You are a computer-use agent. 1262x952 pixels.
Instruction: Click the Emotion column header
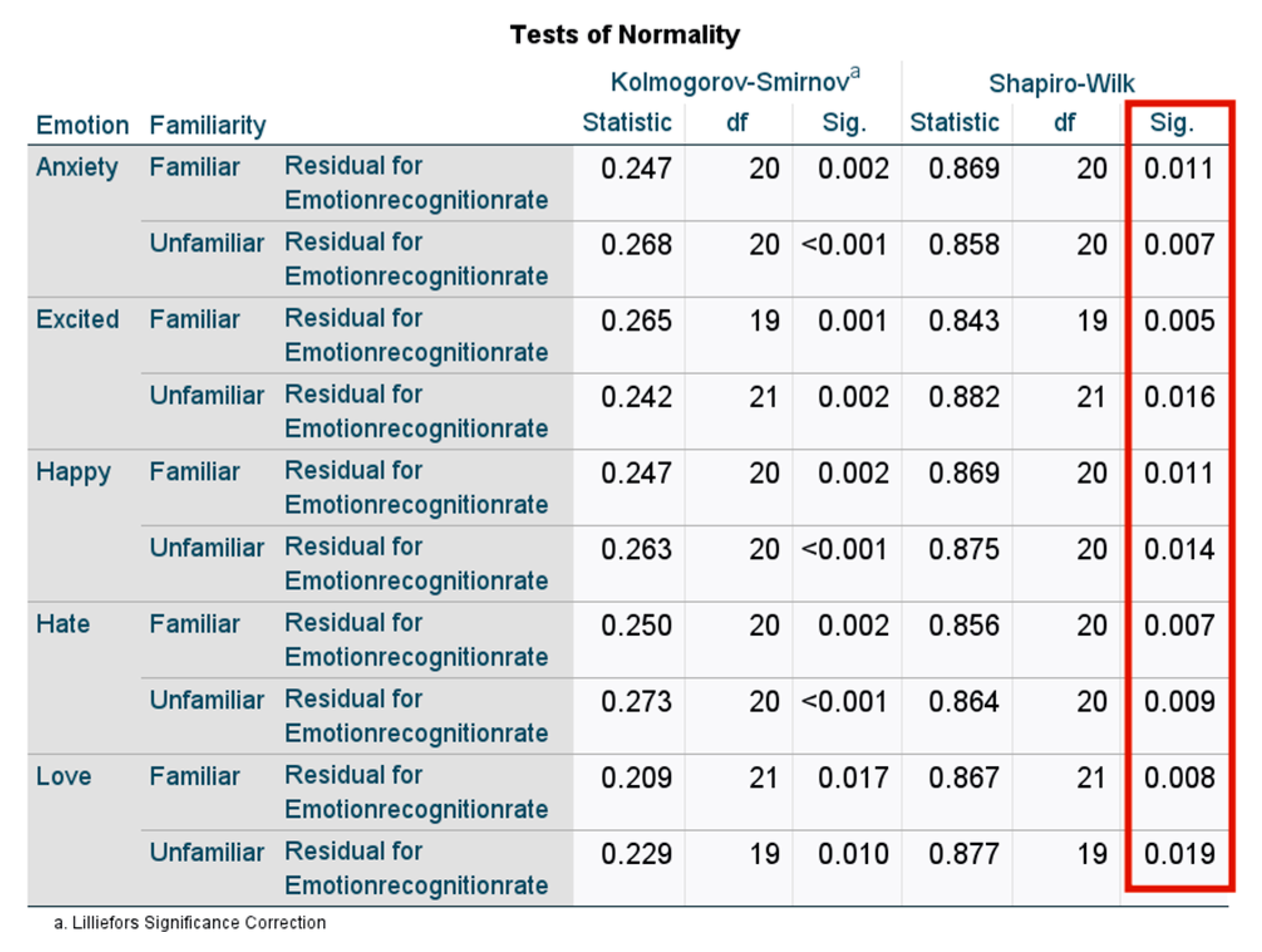(x=82, y=125)
